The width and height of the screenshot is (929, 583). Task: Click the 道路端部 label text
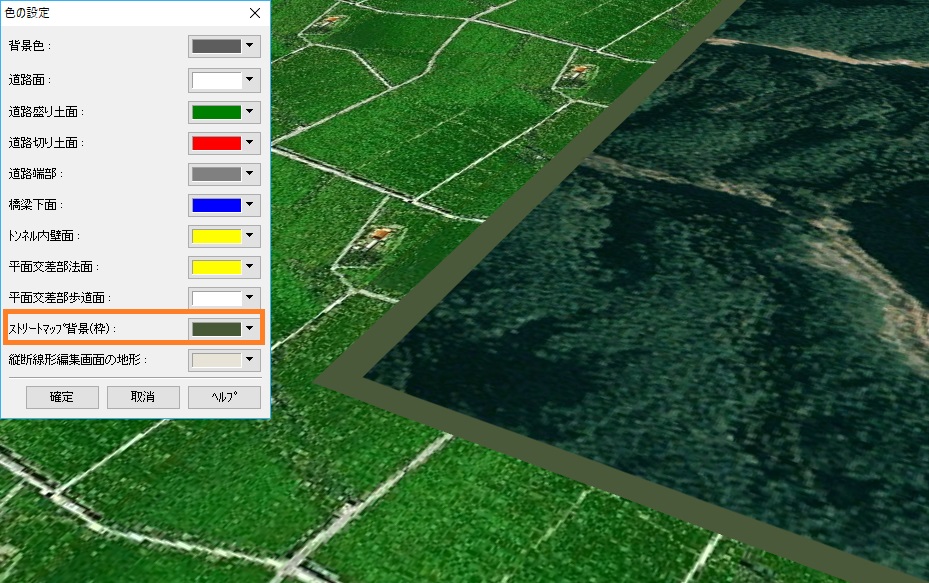(36, 174)
